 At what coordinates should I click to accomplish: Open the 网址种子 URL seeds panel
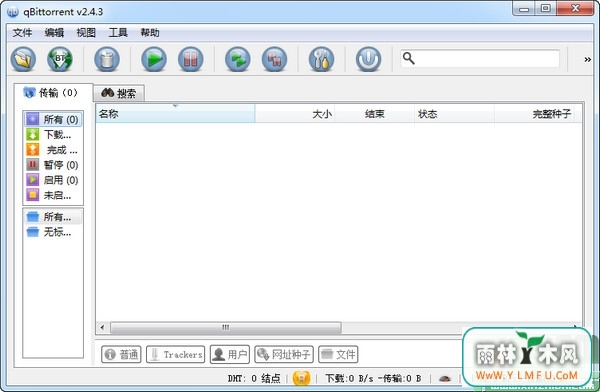coord(284,354)
